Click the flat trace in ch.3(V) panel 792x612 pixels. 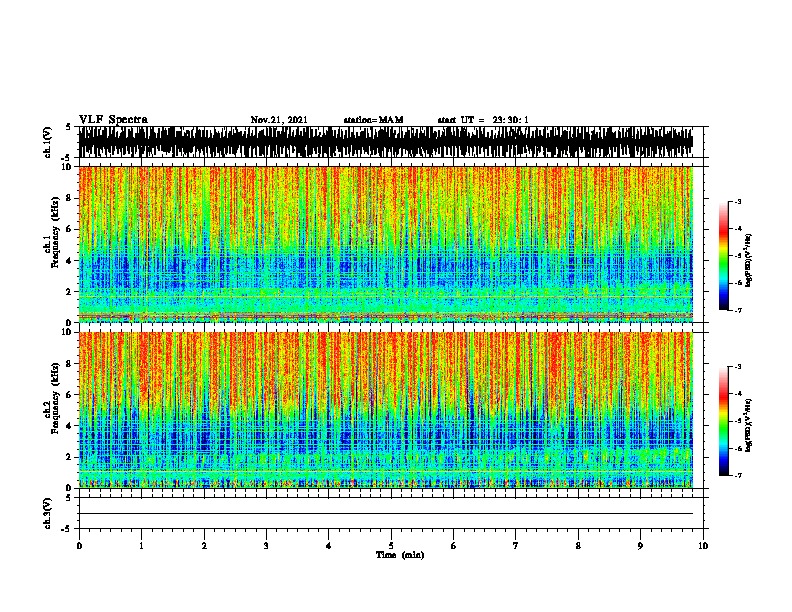click(x=386, y=514)
